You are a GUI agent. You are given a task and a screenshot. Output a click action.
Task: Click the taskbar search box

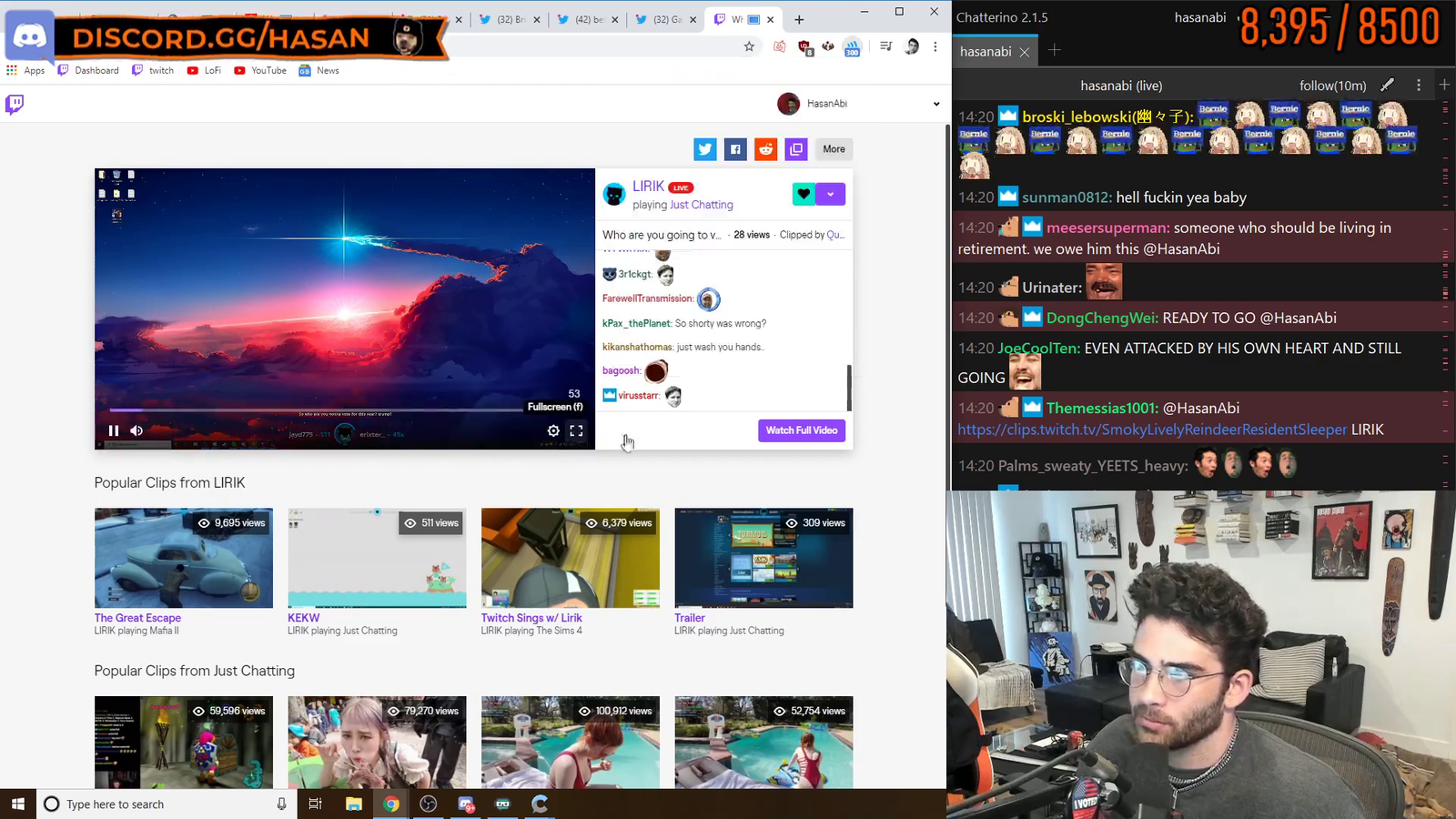point(167,804)
